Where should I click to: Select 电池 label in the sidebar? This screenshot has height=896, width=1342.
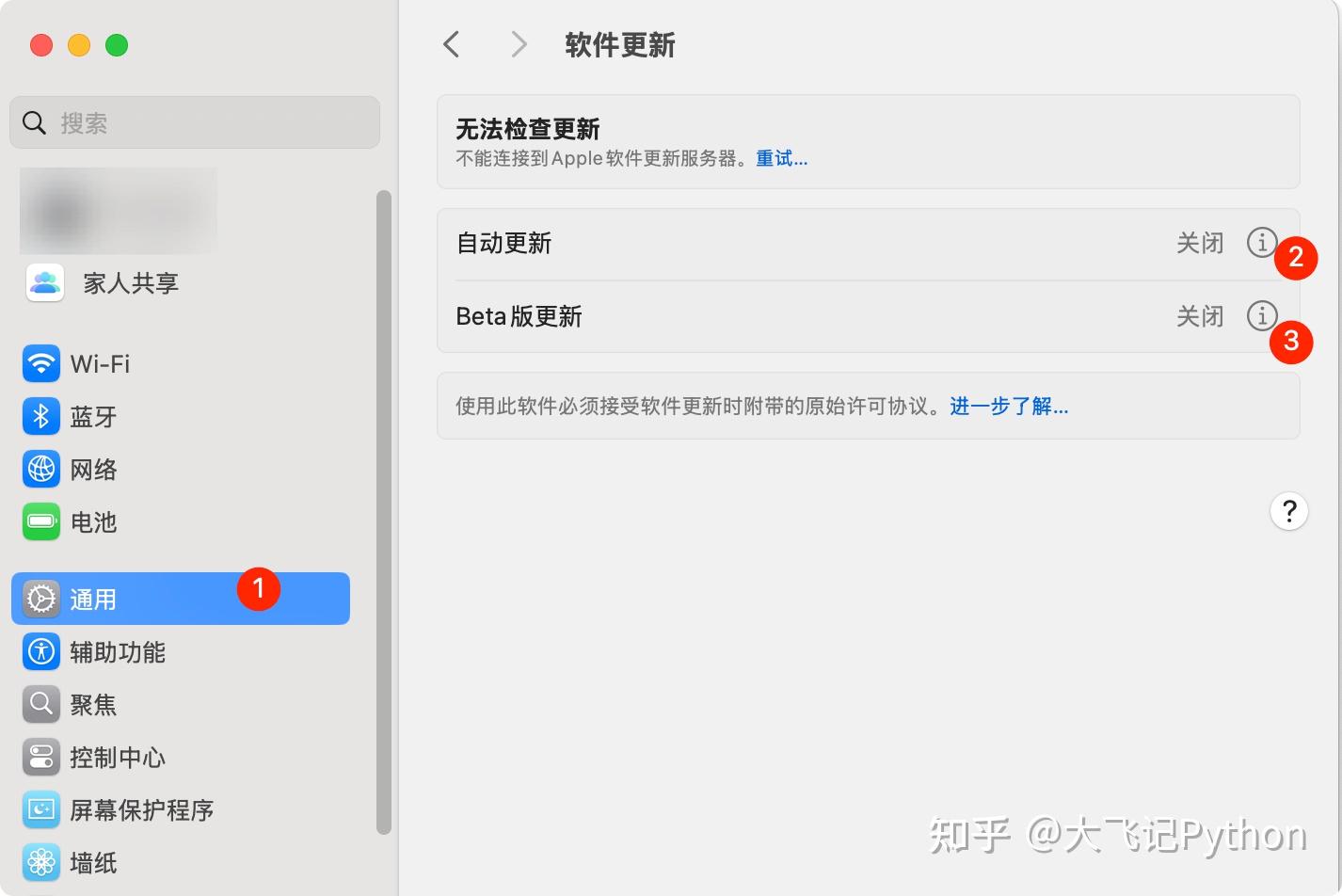click(x=94, y=521)
